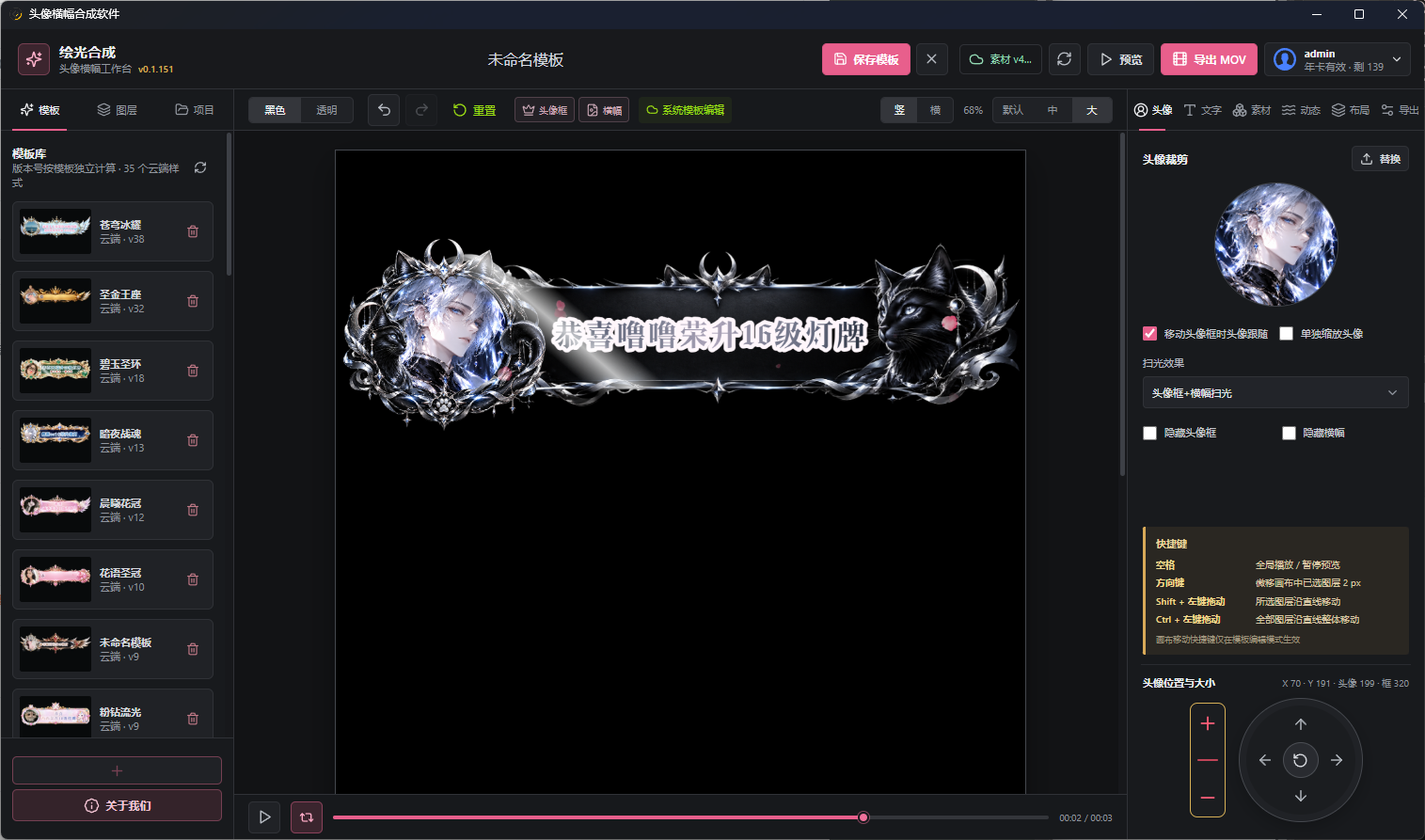
Task: Check the 隐藏横幅 checkbox
Action: click(x=1289, y=433)
